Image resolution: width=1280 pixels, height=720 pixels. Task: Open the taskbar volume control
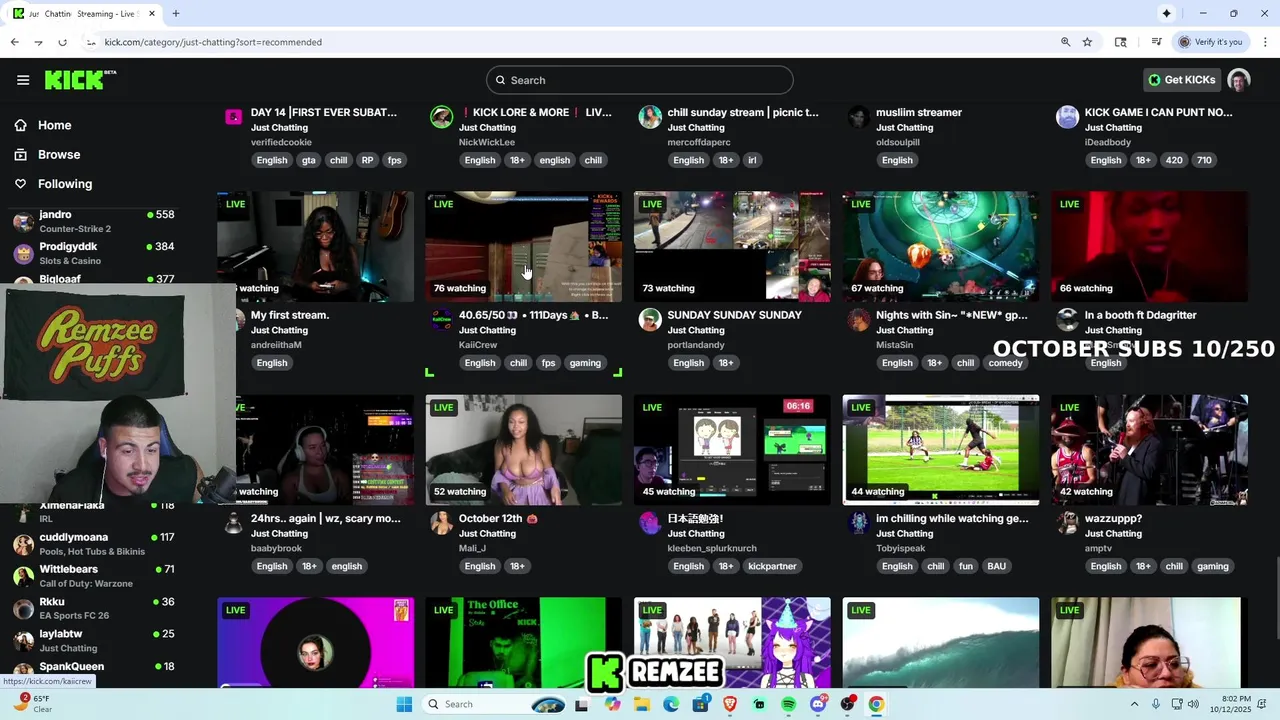click(x=1193, y=704)
